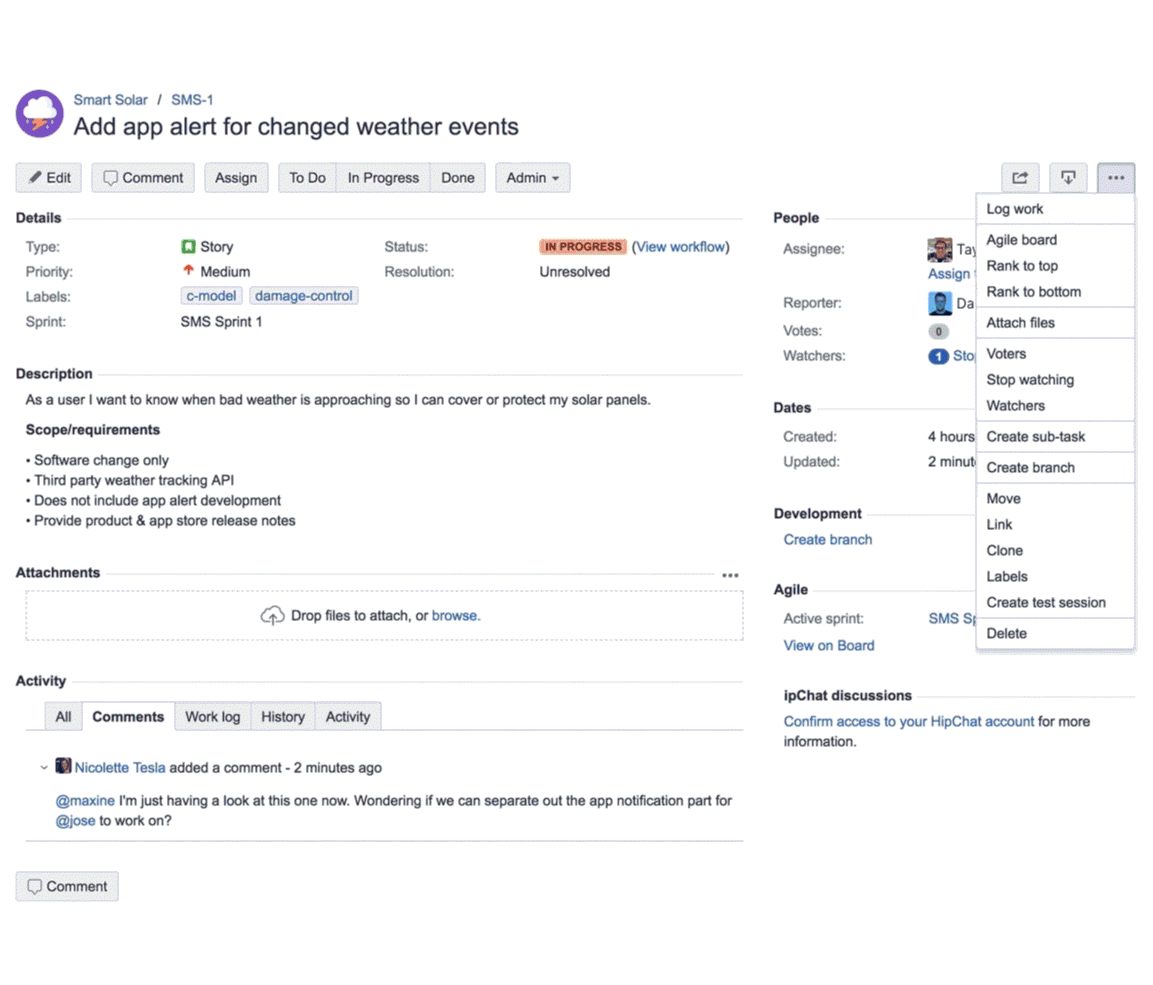Click the Story issue type icon

190,246
